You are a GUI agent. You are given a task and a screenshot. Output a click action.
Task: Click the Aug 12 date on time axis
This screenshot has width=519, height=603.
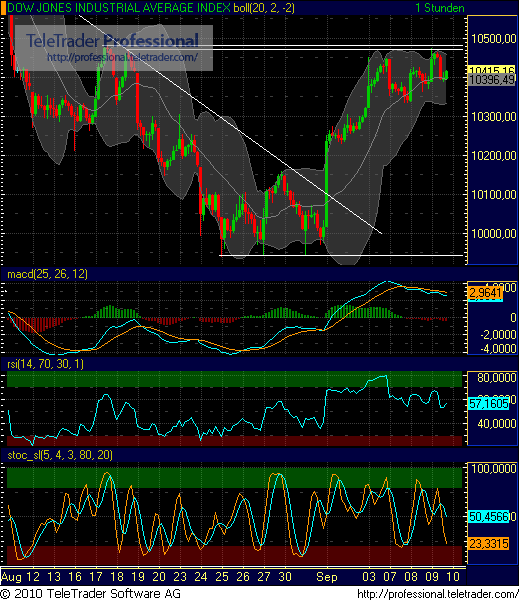coord(20,576)
